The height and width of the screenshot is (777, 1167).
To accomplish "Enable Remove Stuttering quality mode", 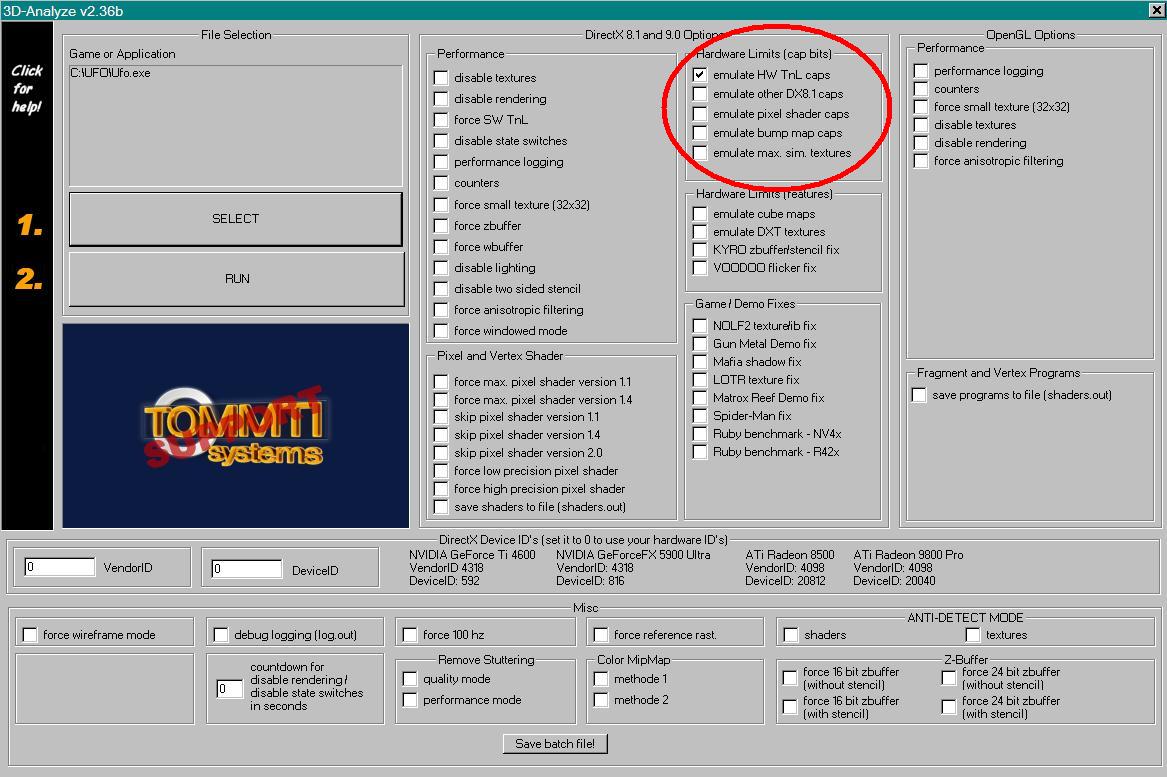I will point(409,679).
